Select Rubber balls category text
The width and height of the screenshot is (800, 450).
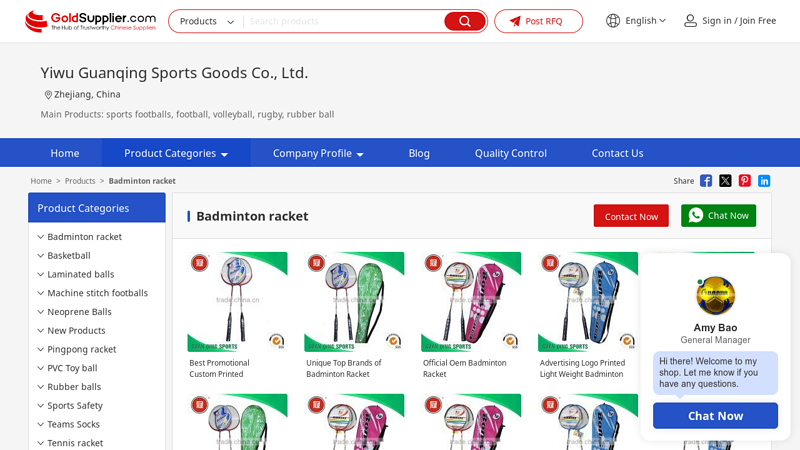[74, 387]
